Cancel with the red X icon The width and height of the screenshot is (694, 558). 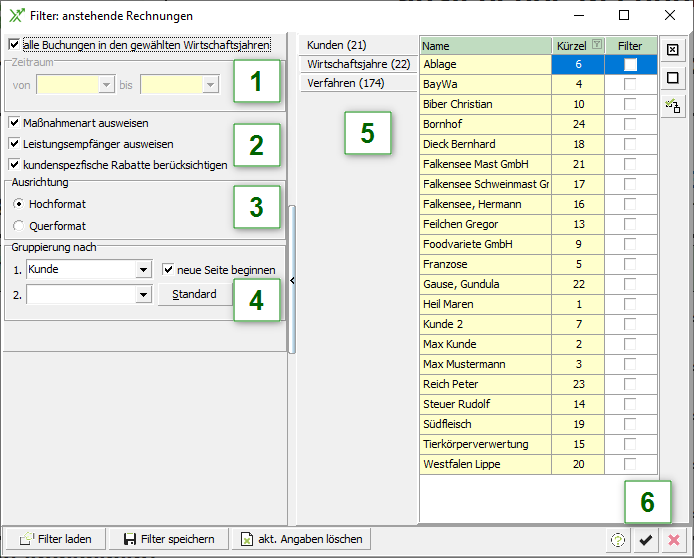pyautogui.click(x=674, y=540)
